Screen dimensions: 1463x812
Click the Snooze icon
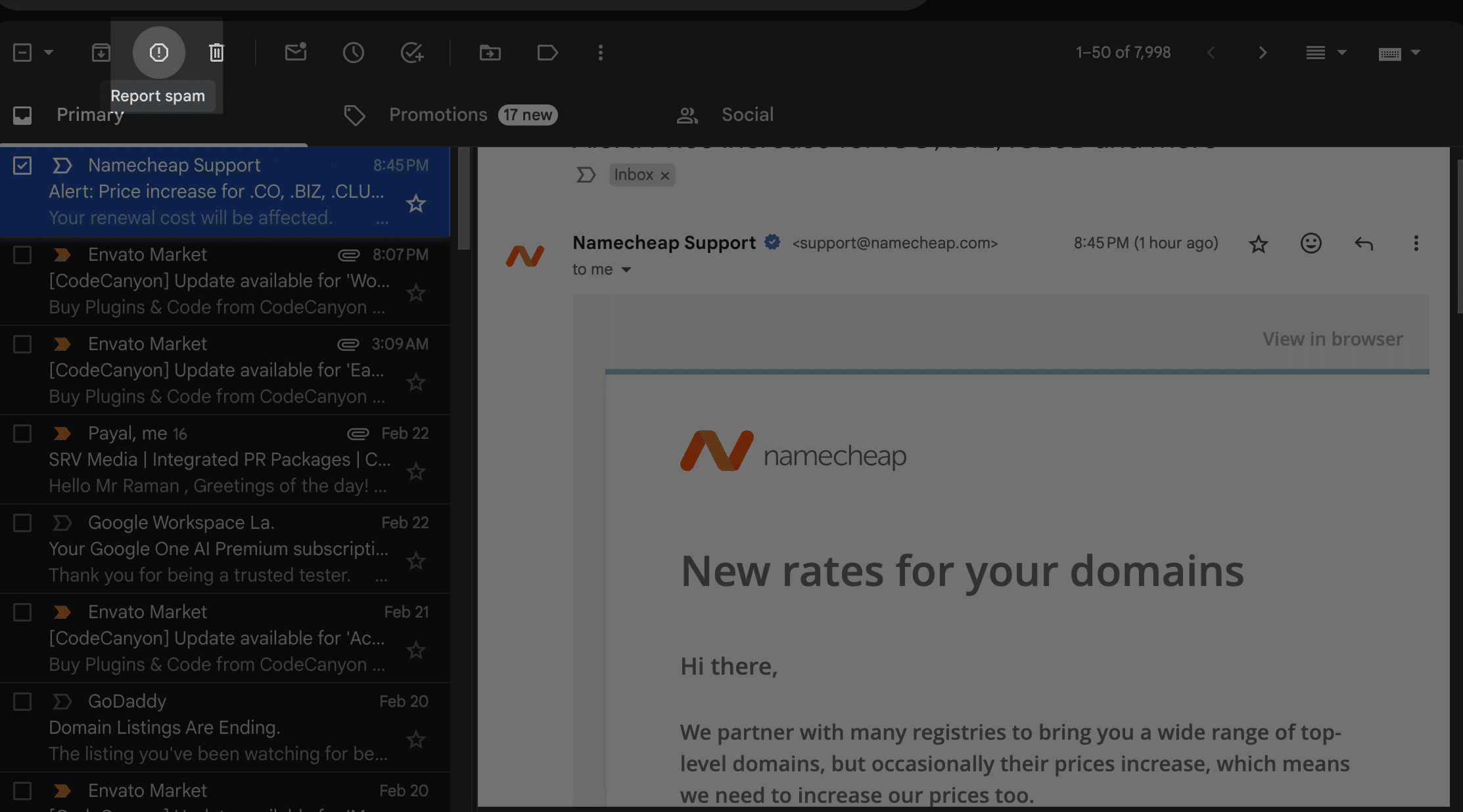tap(354, 52)
